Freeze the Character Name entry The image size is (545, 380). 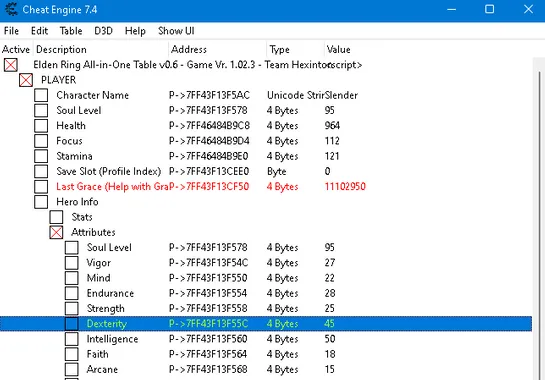41,95
